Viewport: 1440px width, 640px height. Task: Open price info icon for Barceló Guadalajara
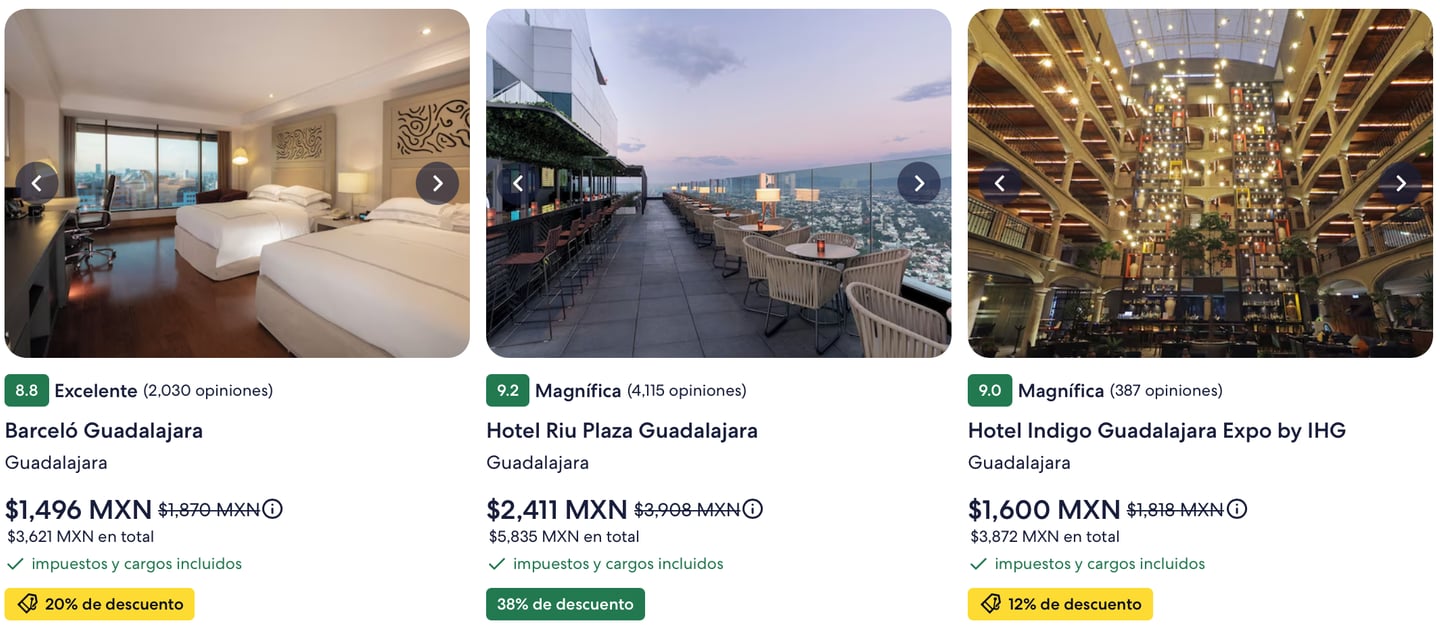[x=272, y=509]
